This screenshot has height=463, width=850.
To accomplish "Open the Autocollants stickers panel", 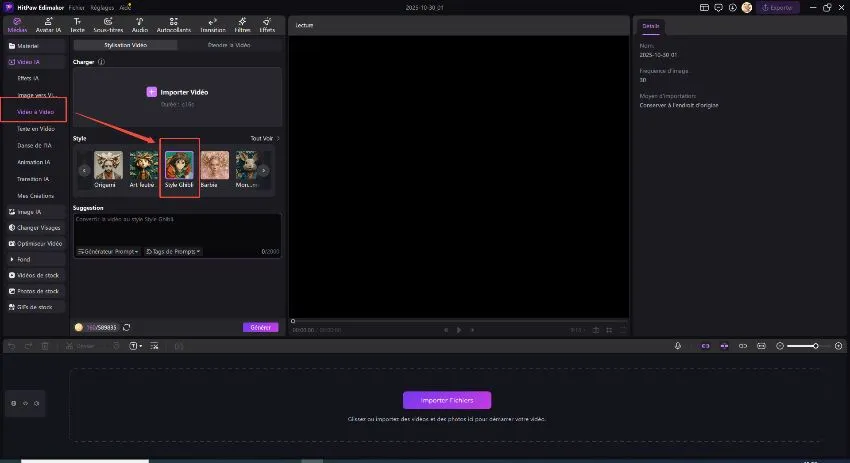I will pos(173,24).
